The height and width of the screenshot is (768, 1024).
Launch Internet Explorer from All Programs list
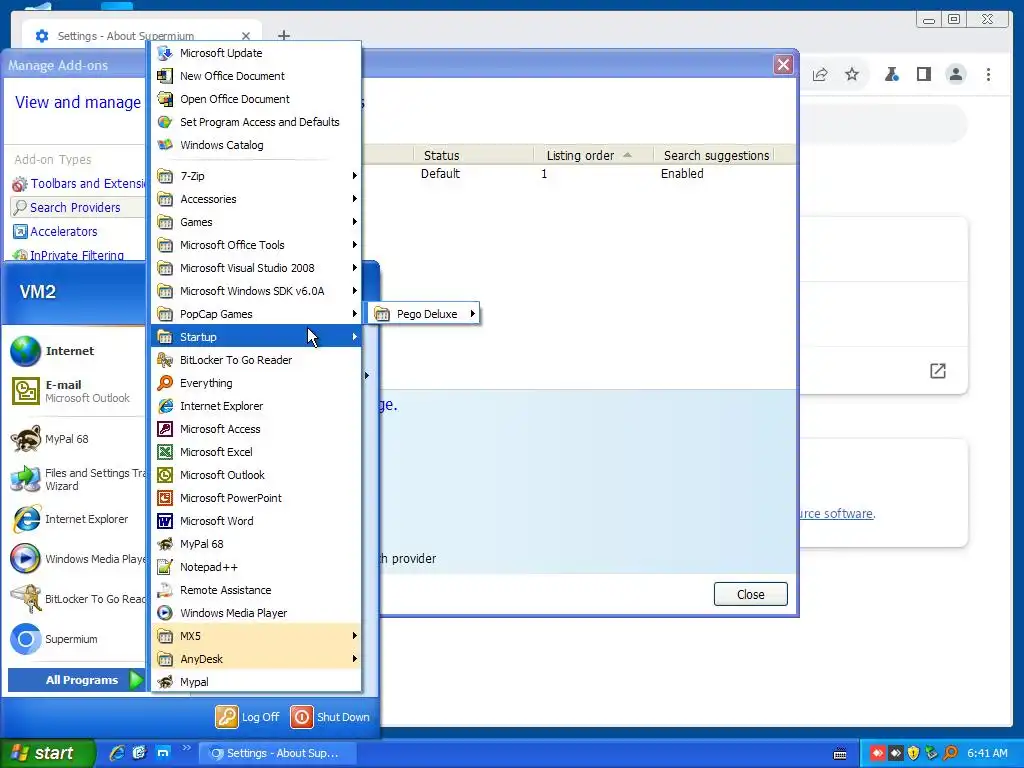256,406
